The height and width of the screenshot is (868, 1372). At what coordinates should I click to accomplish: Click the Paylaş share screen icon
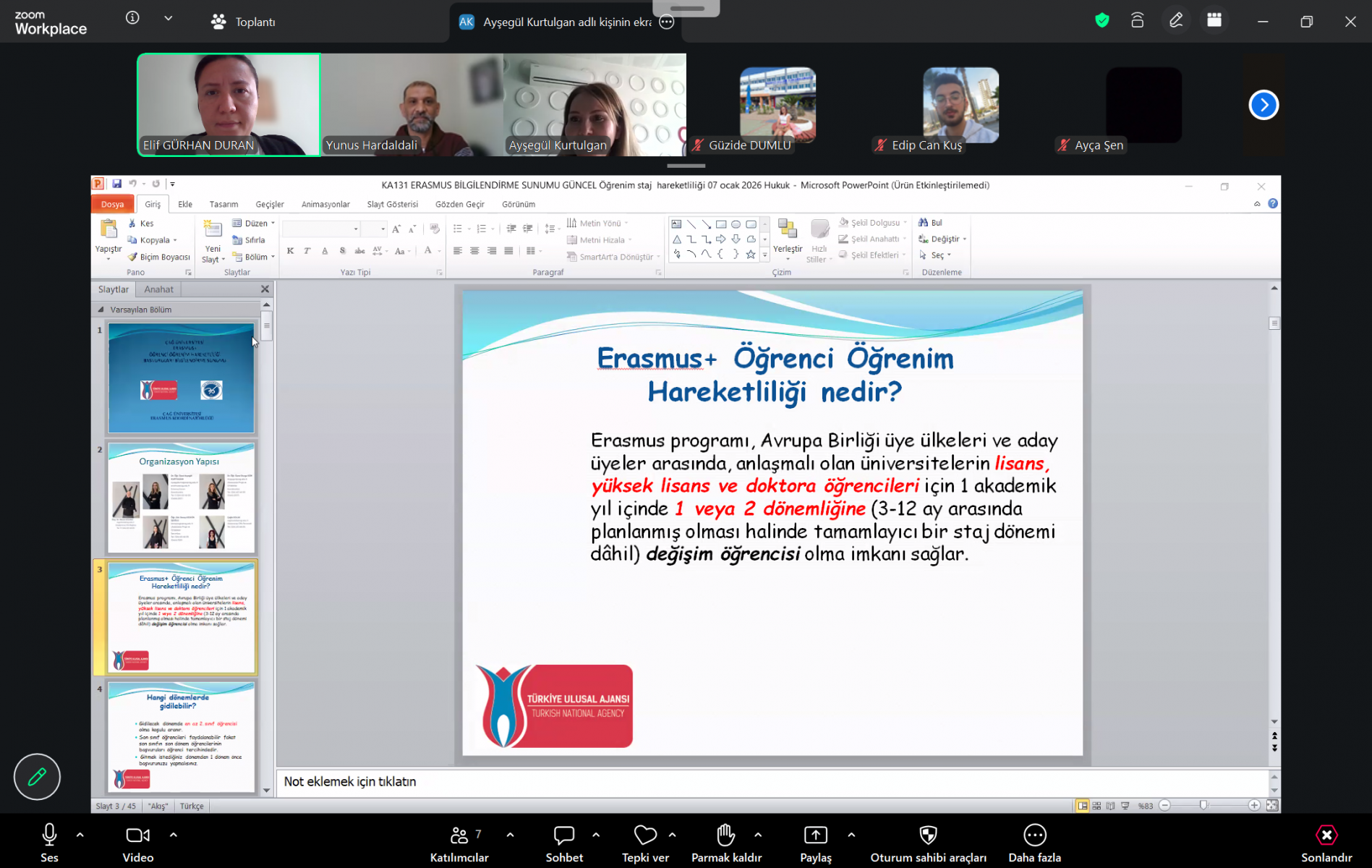(815, 836)
